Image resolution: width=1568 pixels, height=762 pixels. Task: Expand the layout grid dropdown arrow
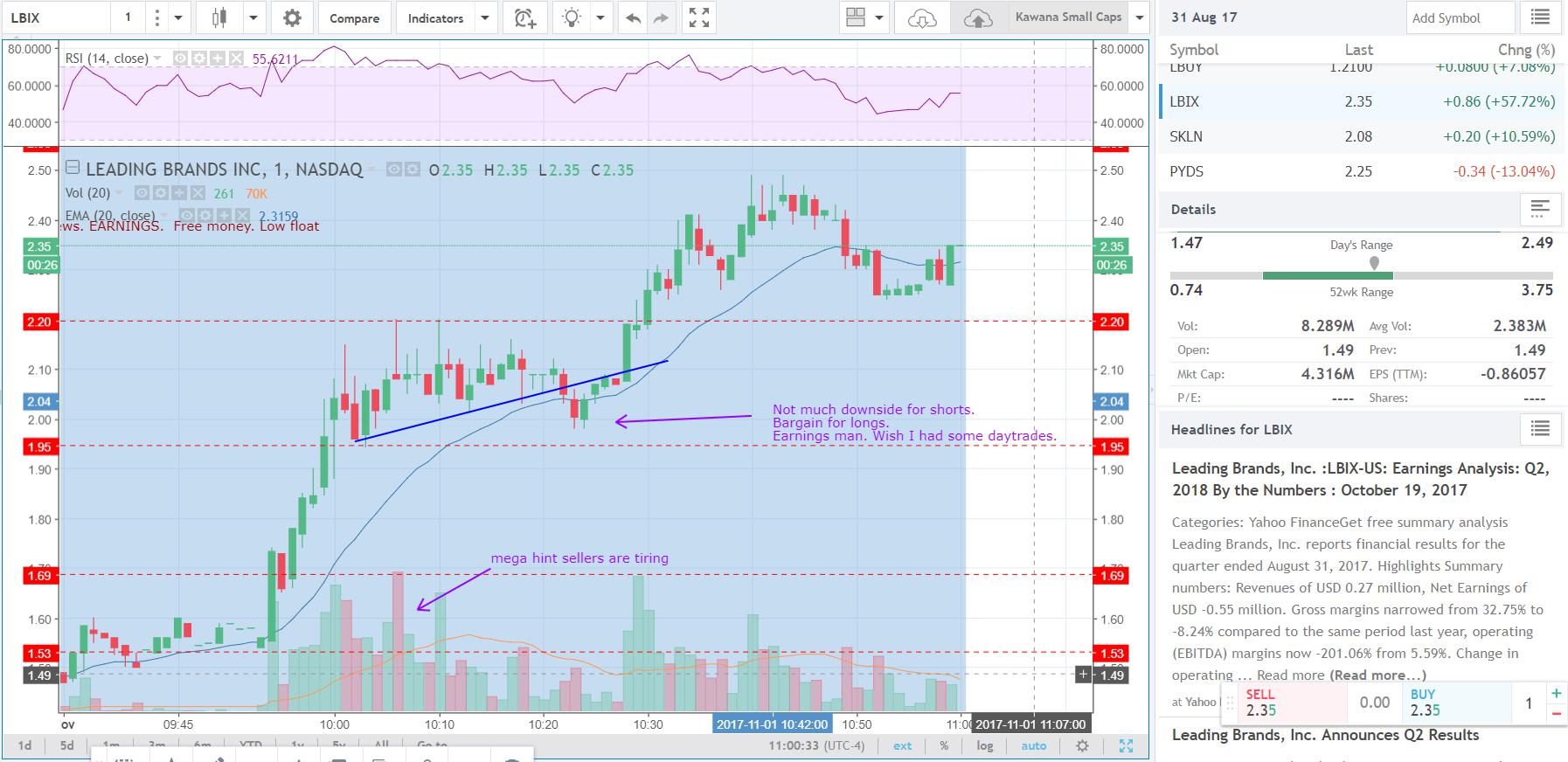[879, 17]
